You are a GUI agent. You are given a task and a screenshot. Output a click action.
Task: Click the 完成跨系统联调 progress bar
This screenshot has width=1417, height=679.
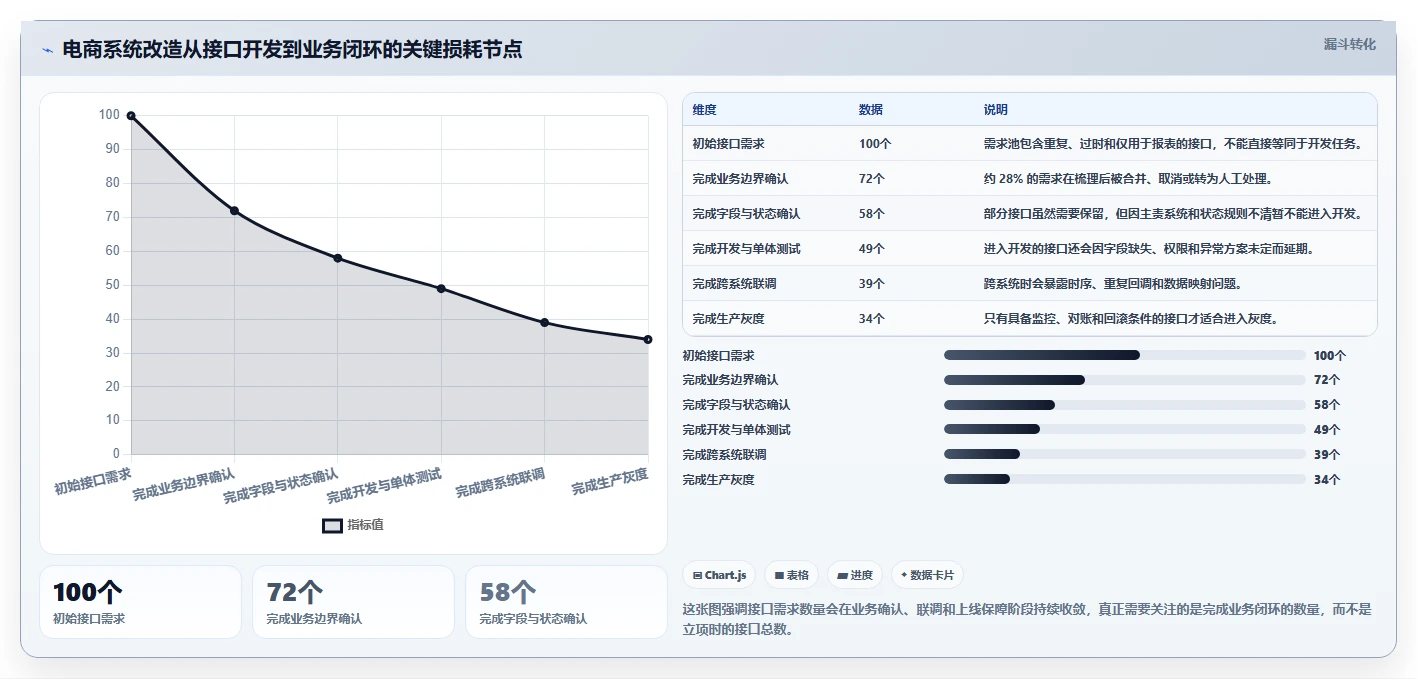[x=1125, y=455]
